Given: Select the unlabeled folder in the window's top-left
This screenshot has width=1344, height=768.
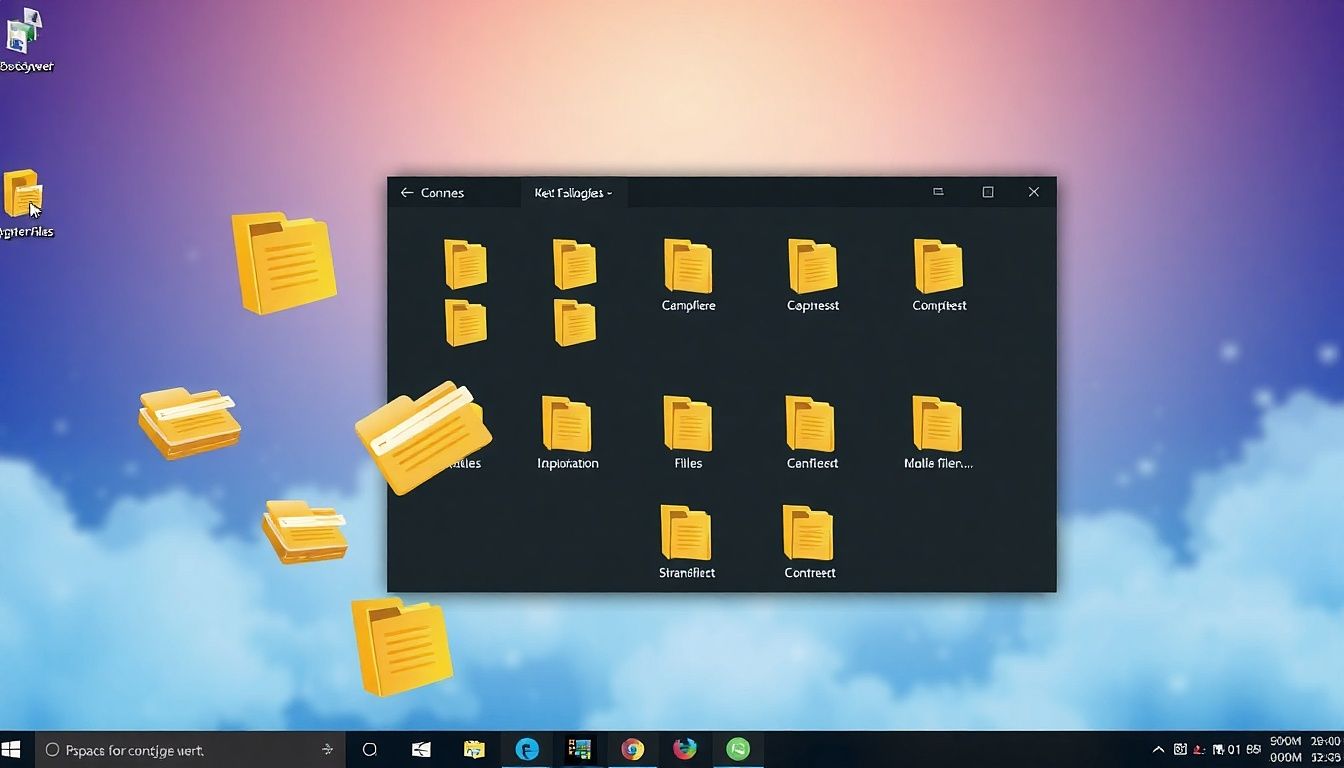Looking at the screenshot, I should click(466, 263).
